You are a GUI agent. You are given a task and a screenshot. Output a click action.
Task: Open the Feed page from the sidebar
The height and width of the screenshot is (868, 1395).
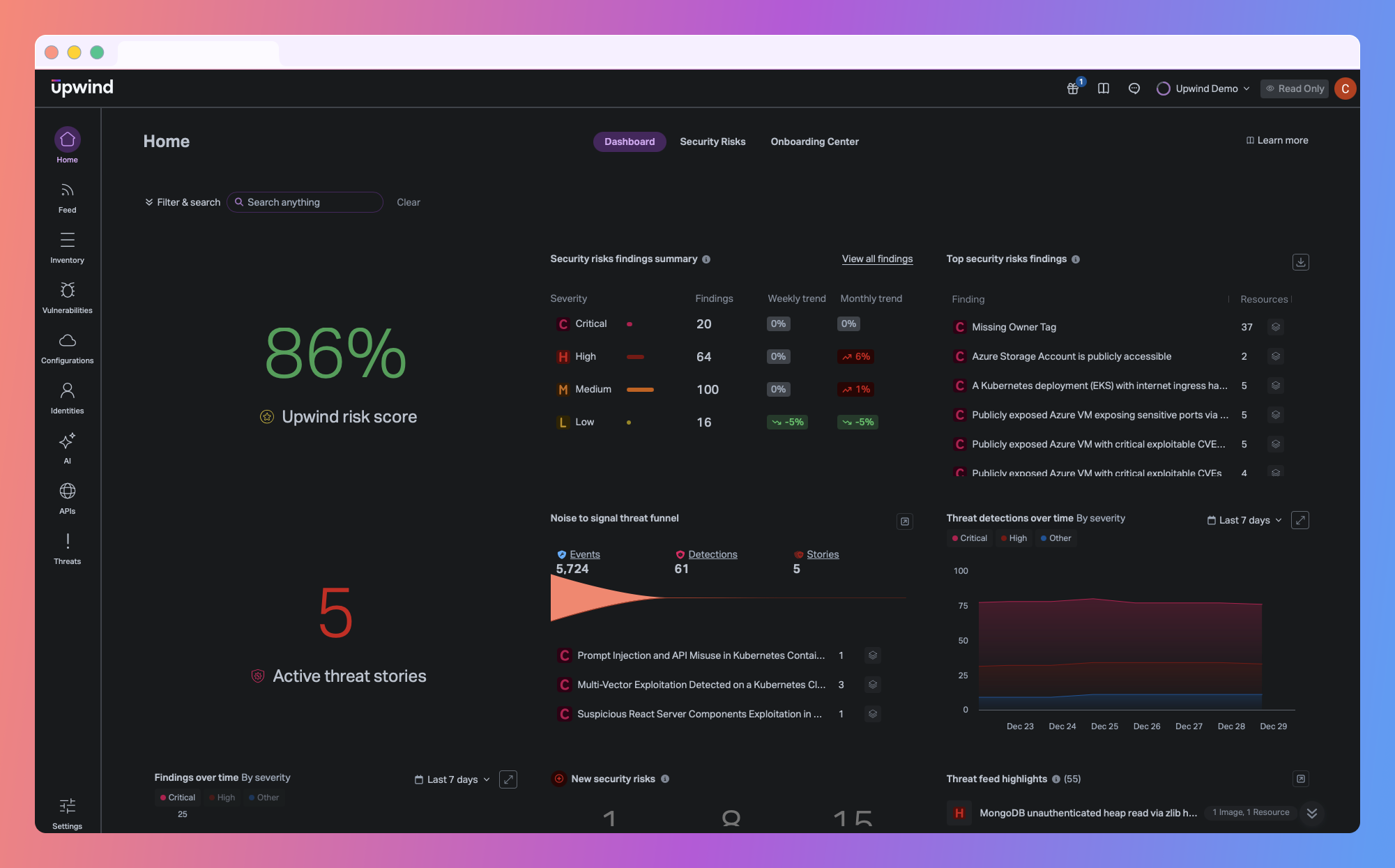pos(67,197)
